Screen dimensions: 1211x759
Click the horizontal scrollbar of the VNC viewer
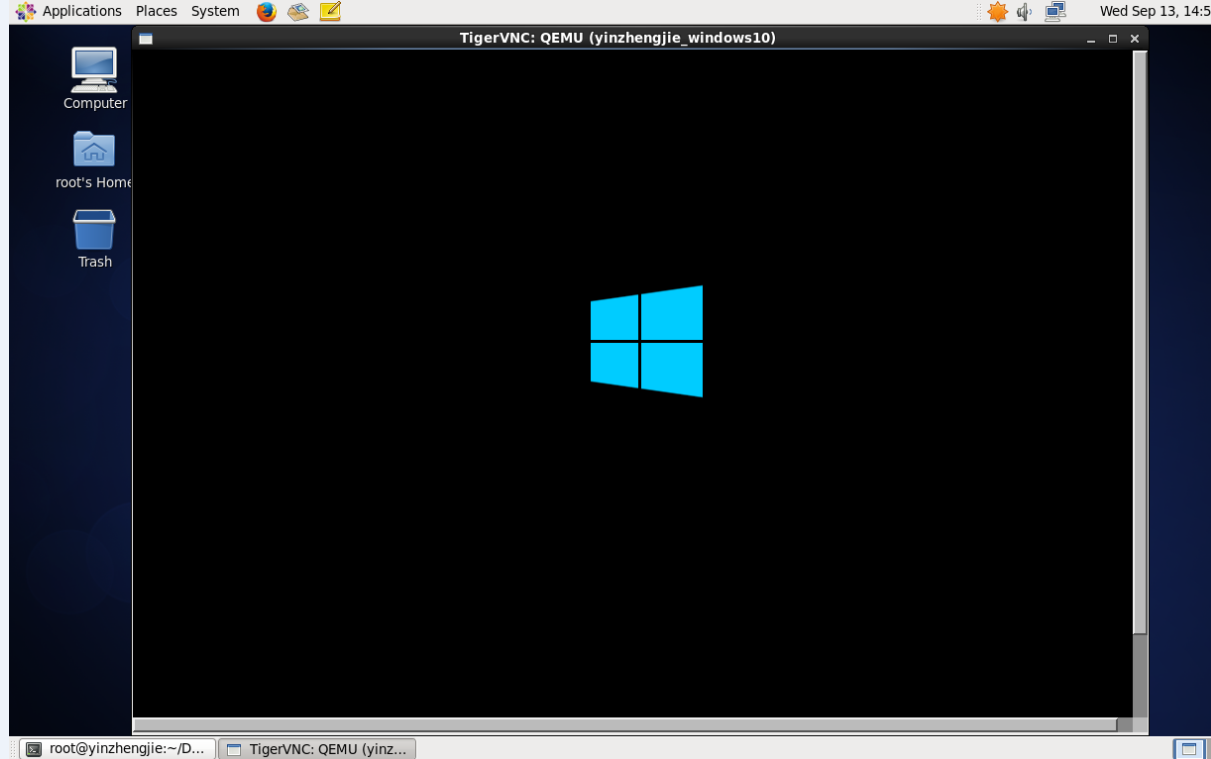click(626, 724)
